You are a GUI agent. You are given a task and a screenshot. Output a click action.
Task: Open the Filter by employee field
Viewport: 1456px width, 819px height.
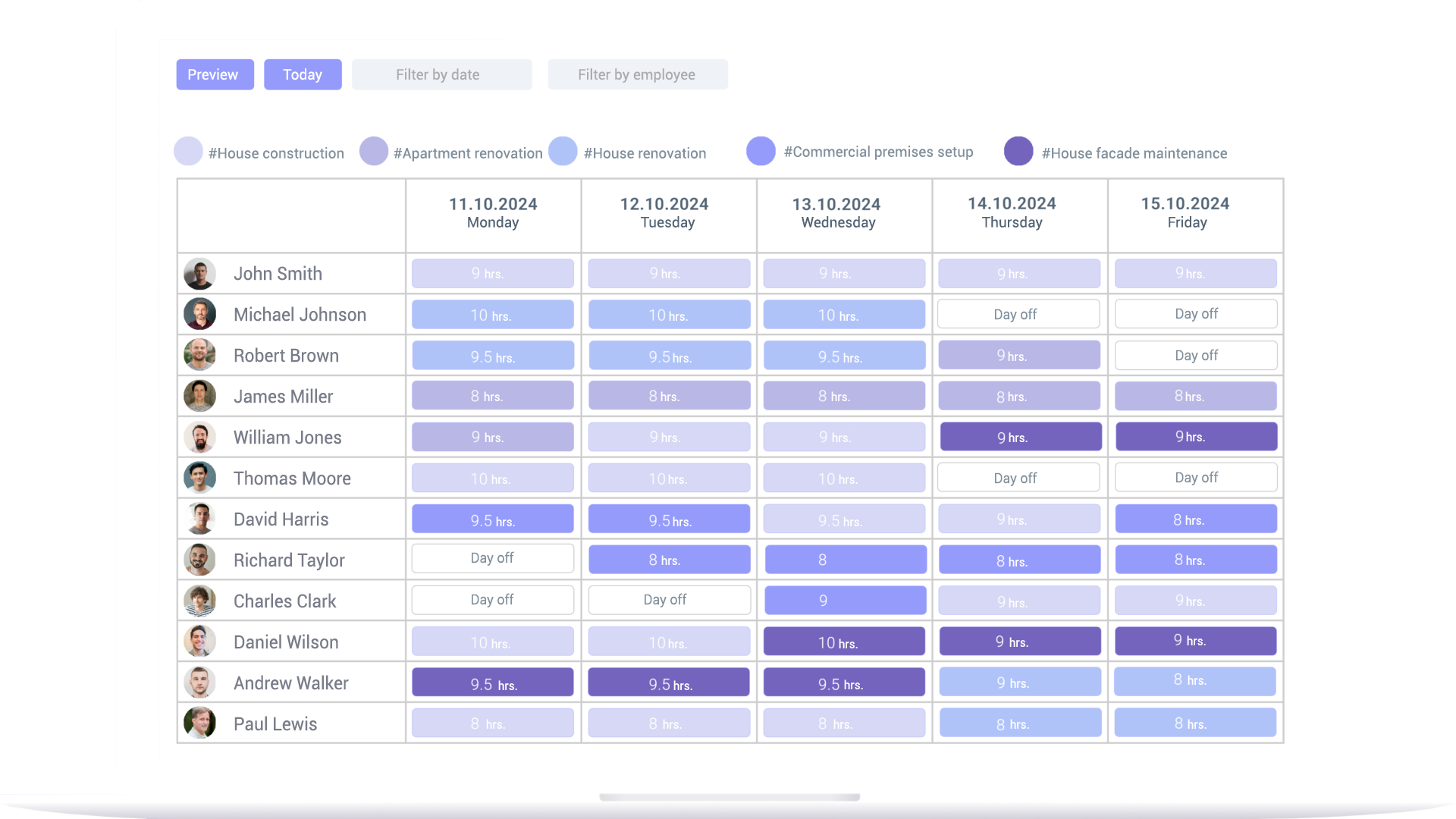(637, 74)
